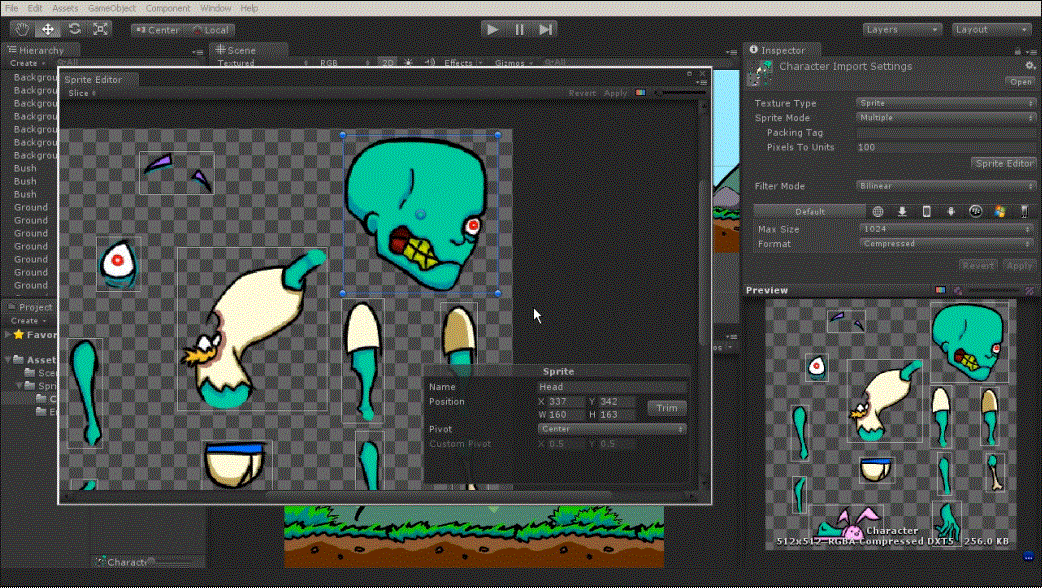Image resolution: width=1042 pixels, height=588 pixels.
Task: Select the Inspector tab
Action: tap(782, 50)
